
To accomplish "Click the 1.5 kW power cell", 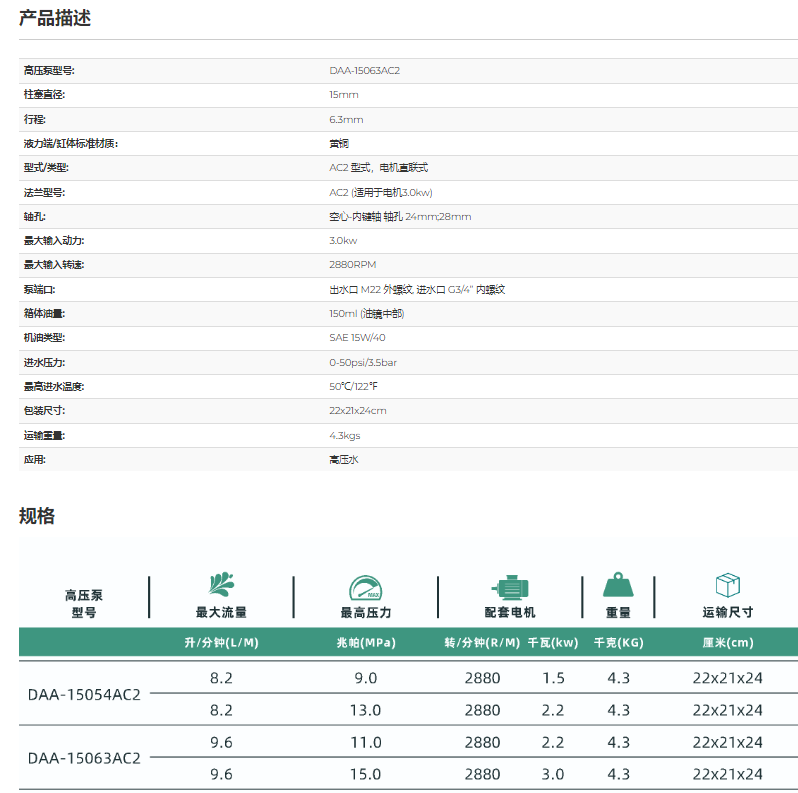I will click(x=553, y=678).
